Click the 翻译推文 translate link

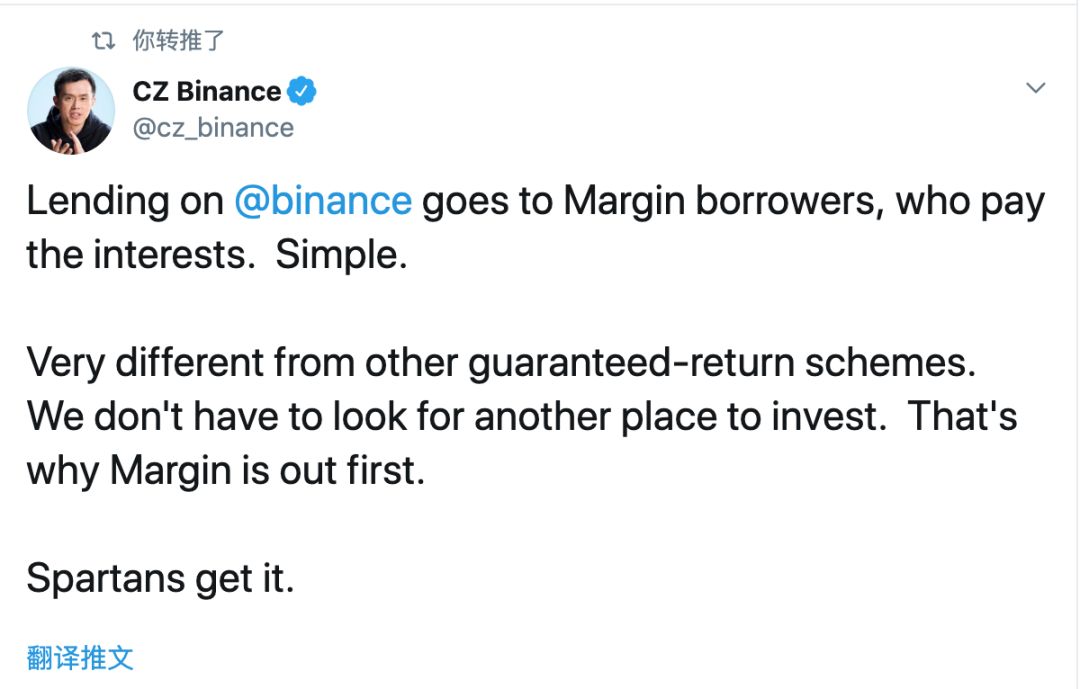tap(80, 658)
